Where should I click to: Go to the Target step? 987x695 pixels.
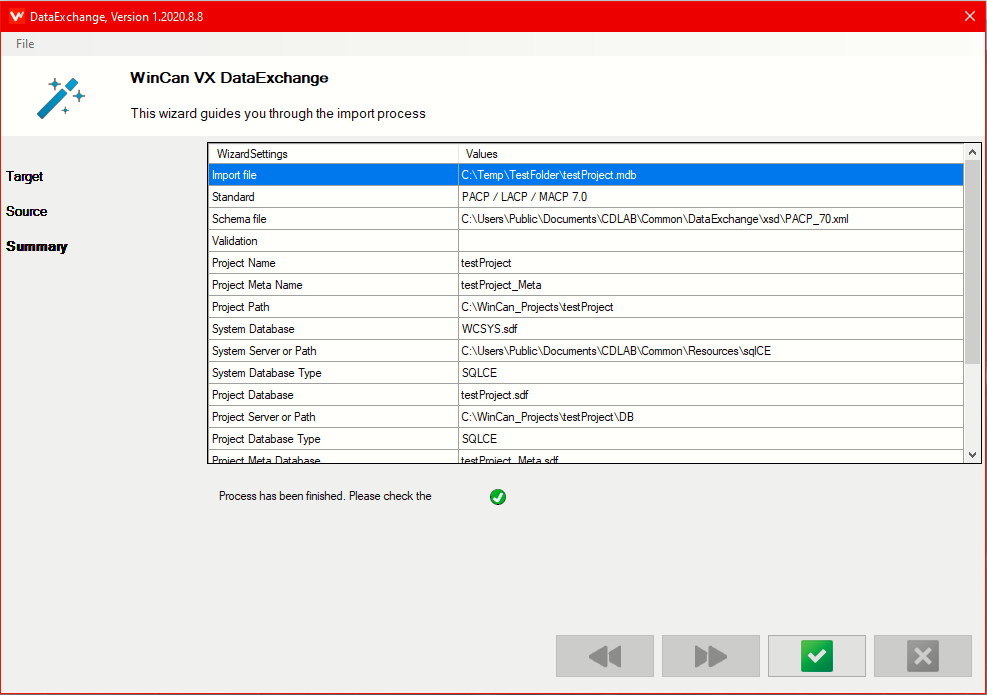24,176
